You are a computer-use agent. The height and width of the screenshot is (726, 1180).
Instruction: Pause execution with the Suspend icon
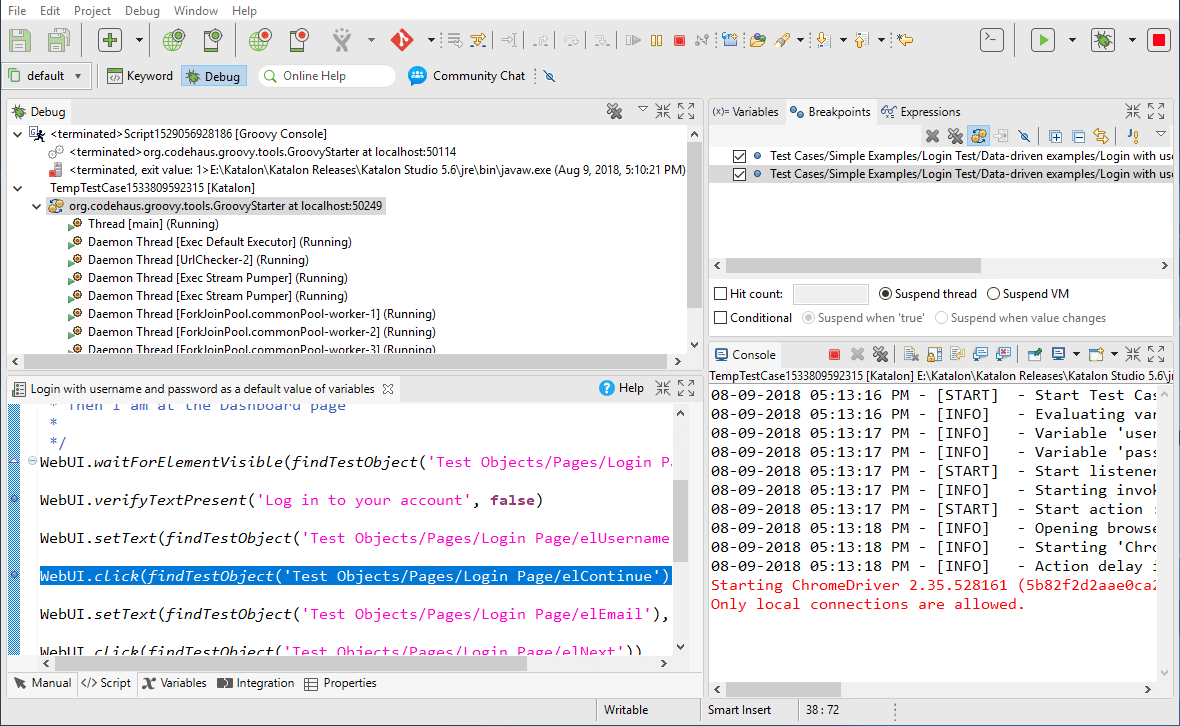[x=656, y=40]
